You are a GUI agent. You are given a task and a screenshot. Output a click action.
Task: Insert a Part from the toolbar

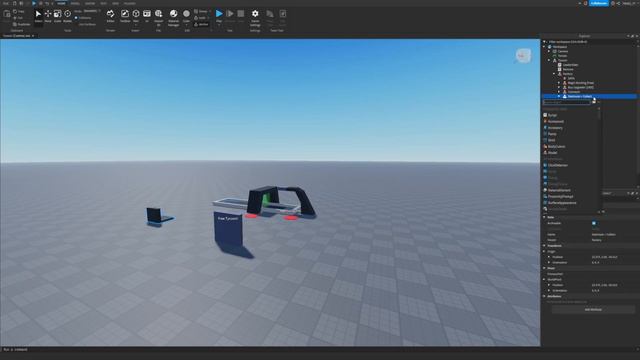click(x=136, y=16)
